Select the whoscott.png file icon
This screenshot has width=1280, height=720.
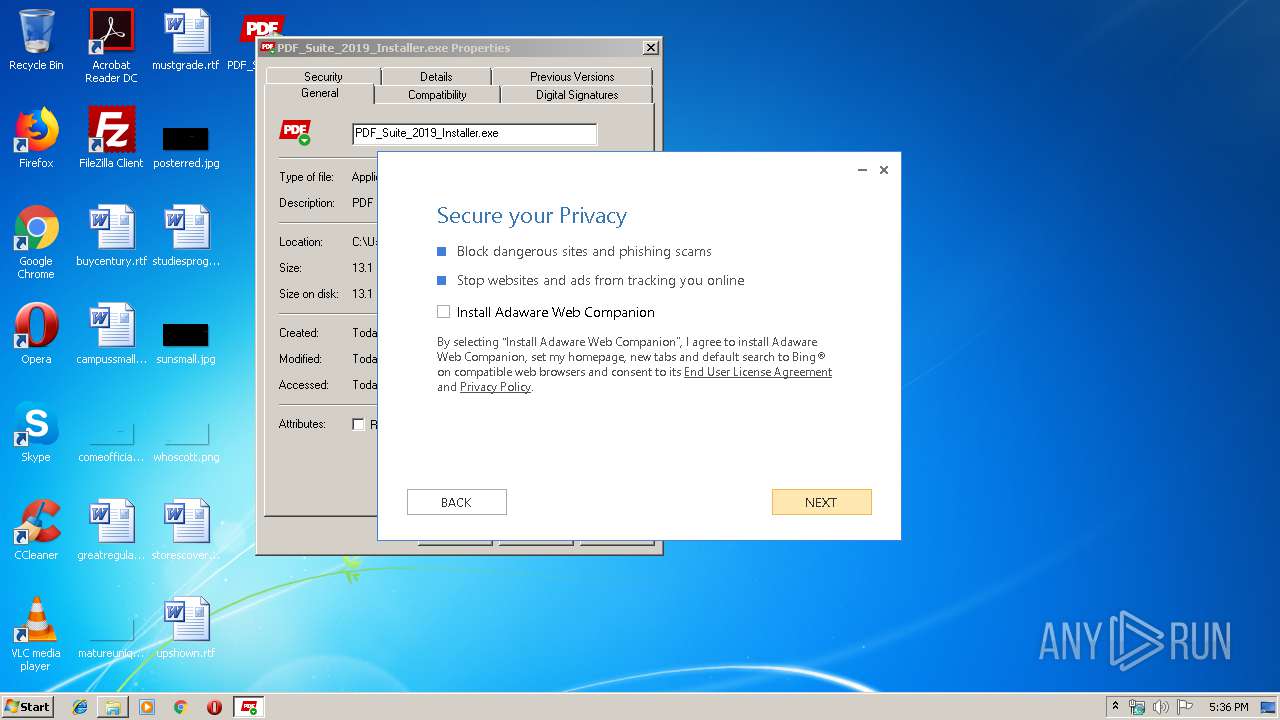(186, 440)
